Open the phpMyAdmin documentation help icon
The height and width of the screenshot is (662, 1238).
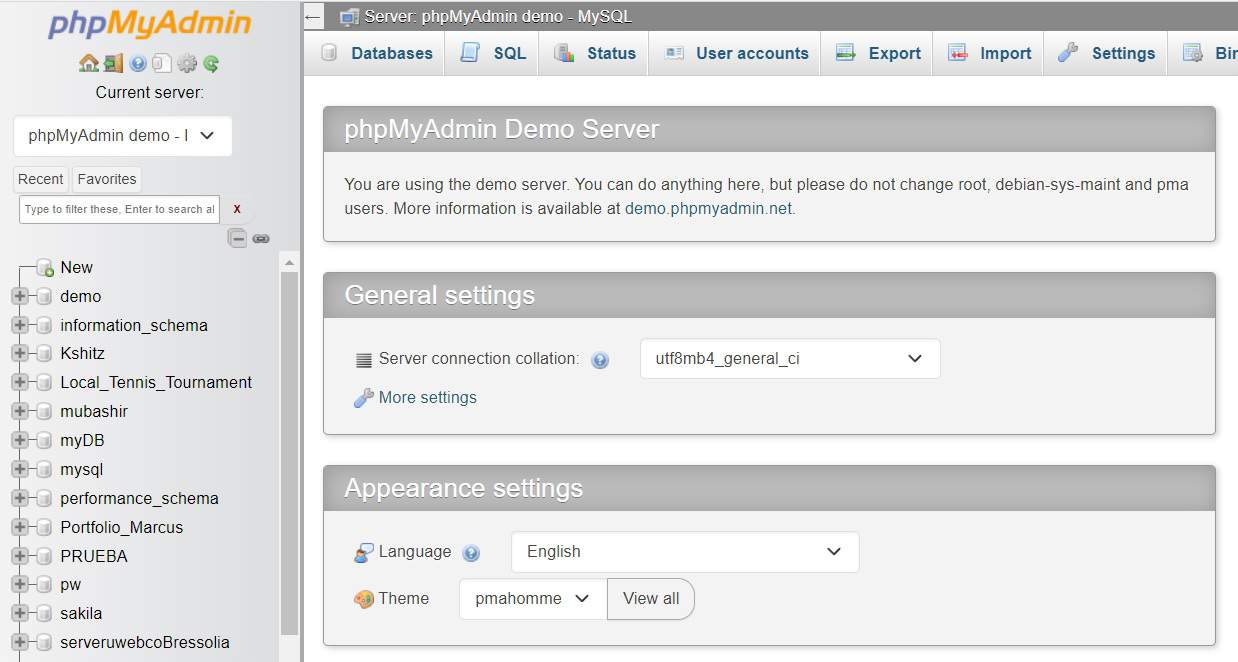[138, 64]
